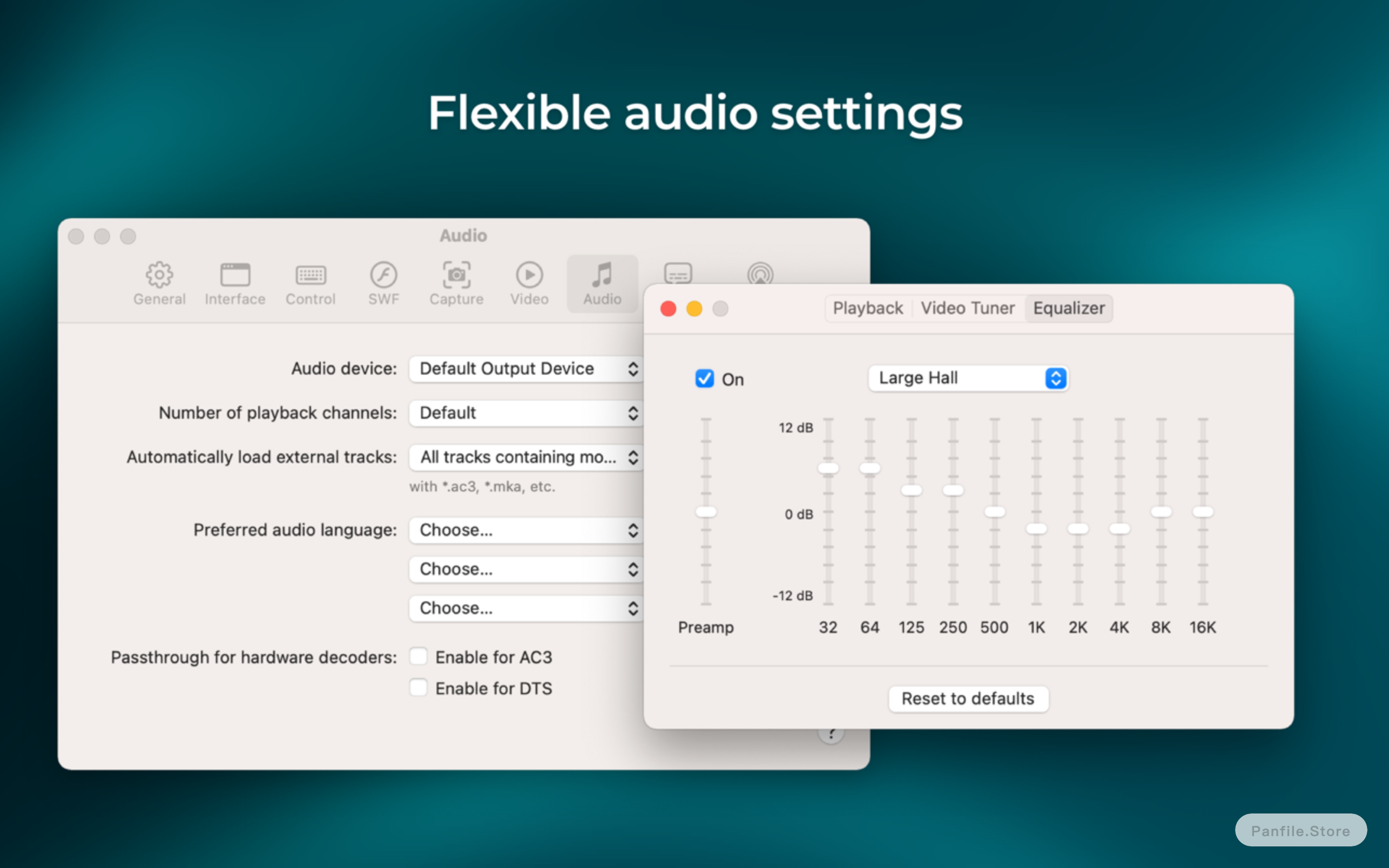Open second Choose... language dropdown
The image size is (1389, 868).
(x=525, y=569)
